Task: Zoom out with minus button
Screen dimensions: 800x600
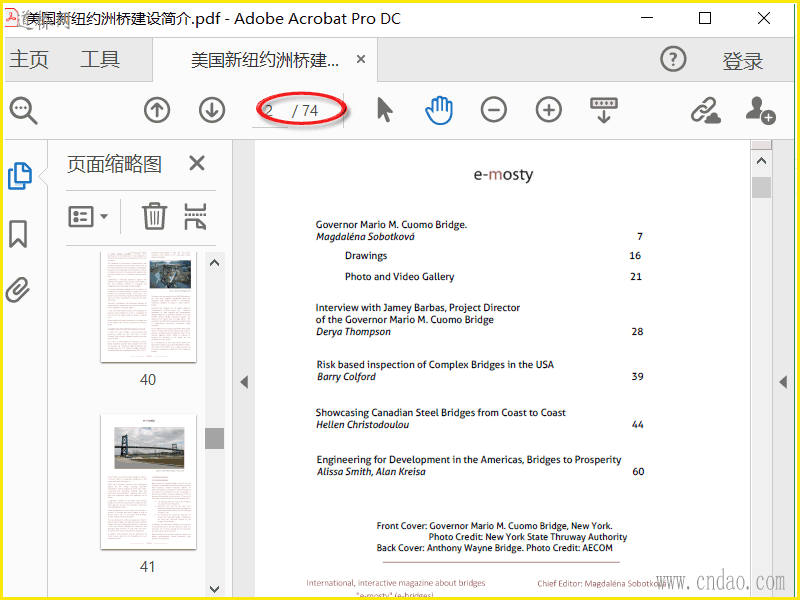Action: click(x=493, y=110)
